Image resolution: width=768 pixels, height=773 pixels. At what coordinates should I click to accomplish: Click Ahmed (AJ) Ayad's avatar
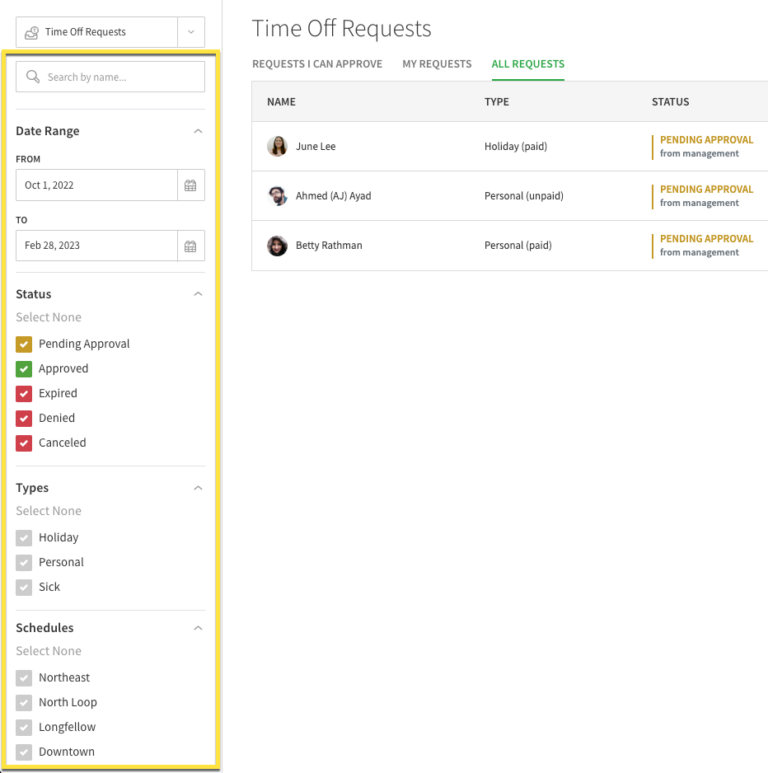(x=277, y=196)
